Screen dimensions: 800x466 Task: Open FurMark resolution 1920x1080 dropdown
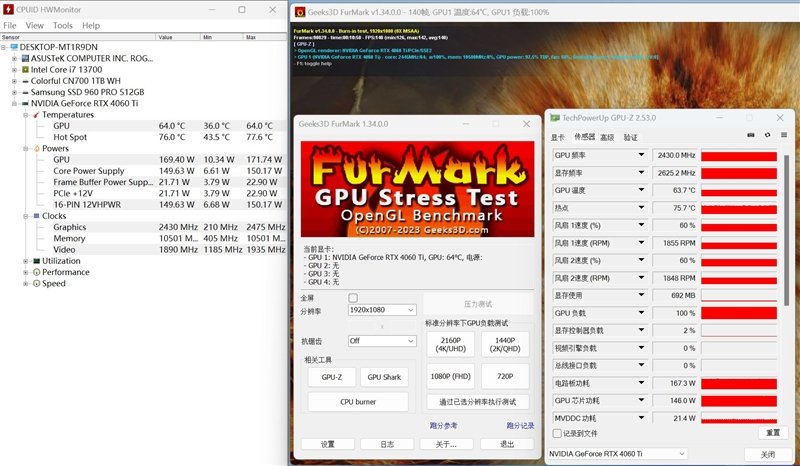click(x=382, y=310)
